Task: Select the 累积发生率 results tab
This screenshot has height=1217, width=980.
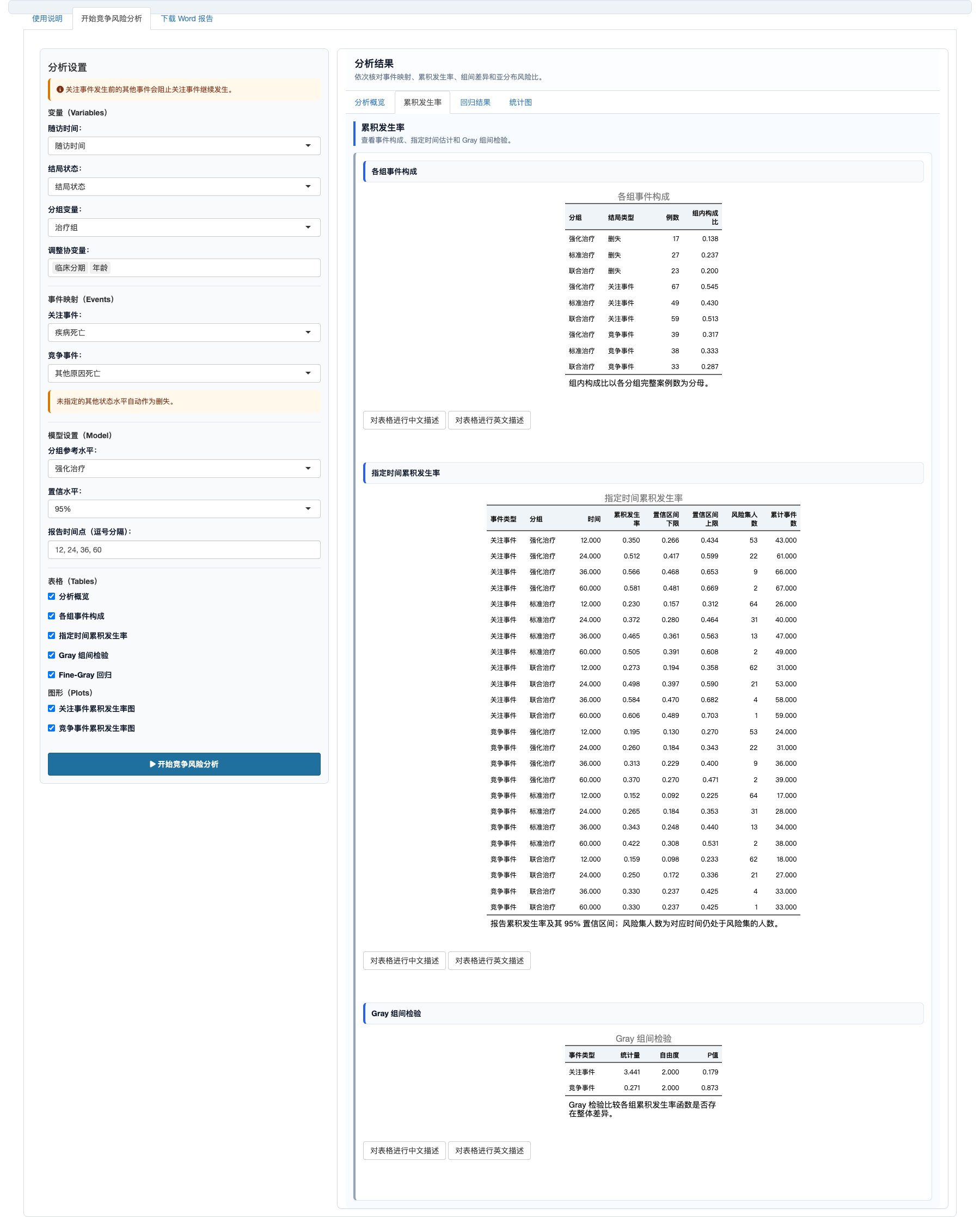Action: pyautogui.click(x=422, y=102)
